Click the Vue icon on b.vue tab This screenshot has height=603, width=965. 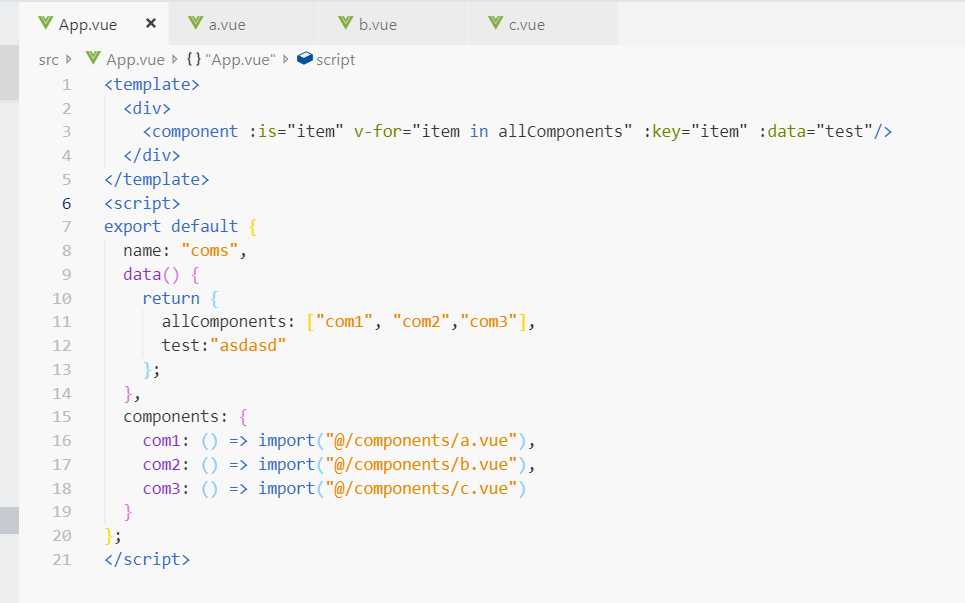click(346, 23)
